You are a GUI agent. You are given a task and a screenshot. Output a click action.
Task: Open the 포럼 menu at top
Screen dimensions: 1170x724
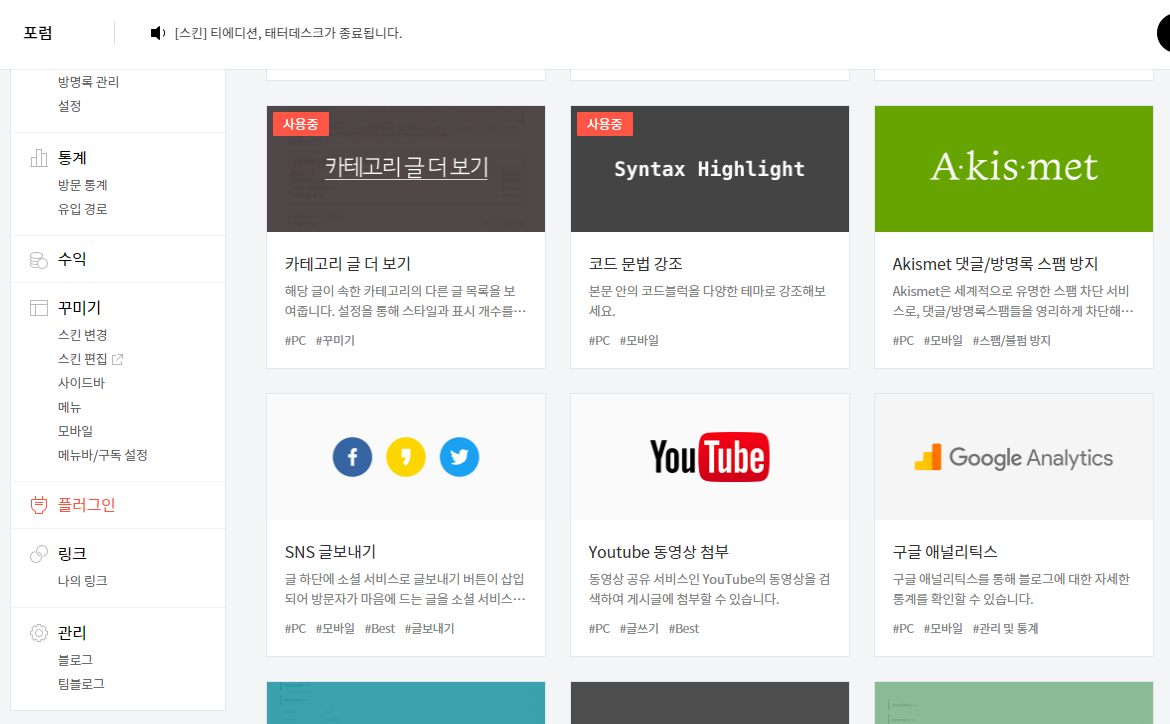pyautogui.click(x=38, y=33)
